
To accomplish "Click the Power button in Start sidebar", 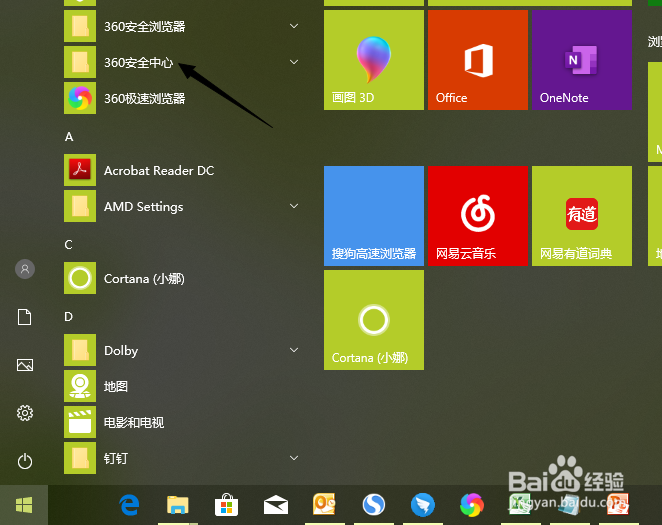I will pos(25,461).
